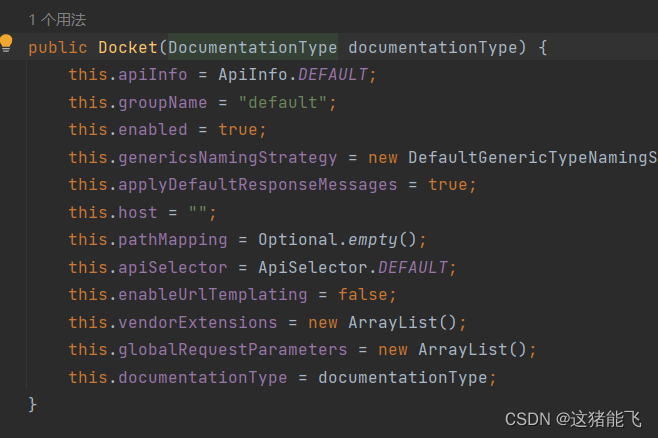Click 'true' on the this.enabled line
The image size is (658, 438).
[238, 130]
